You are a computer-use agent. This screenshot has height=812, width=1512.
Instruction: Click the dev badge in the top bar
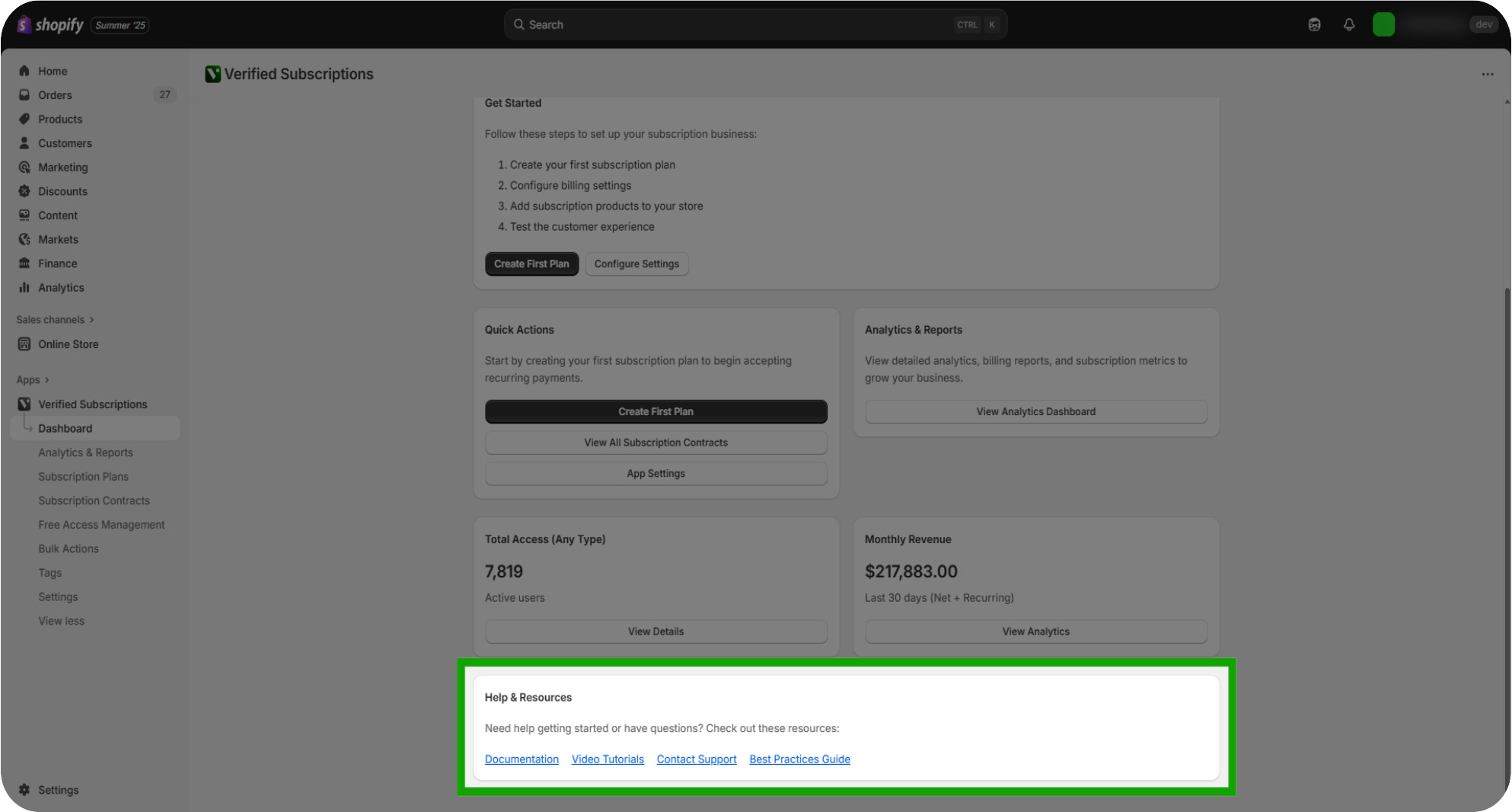coord(1484,24)
